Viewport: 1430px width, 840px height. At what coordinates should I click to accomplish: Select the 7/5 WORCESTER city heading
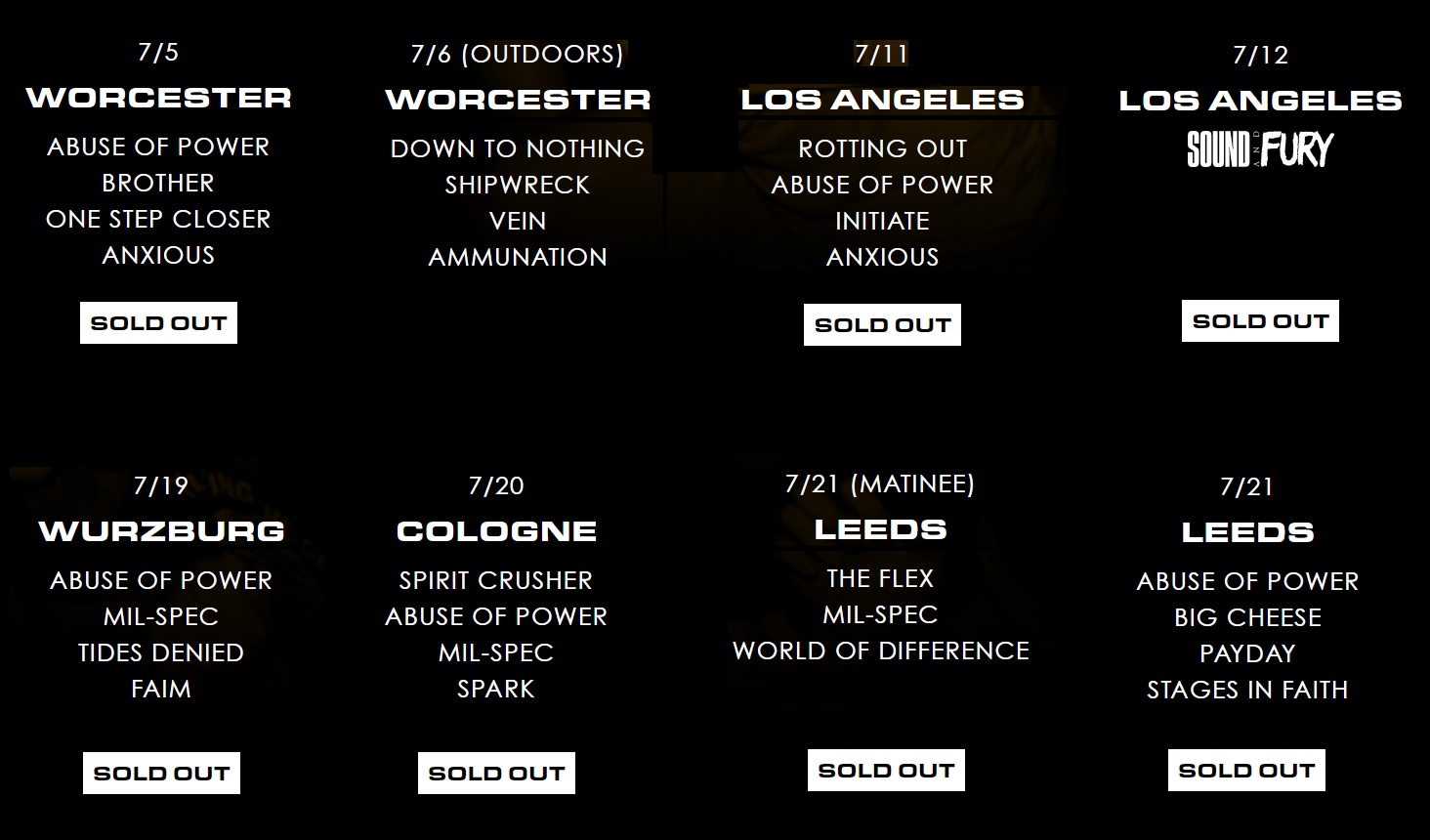pos(158,98)
